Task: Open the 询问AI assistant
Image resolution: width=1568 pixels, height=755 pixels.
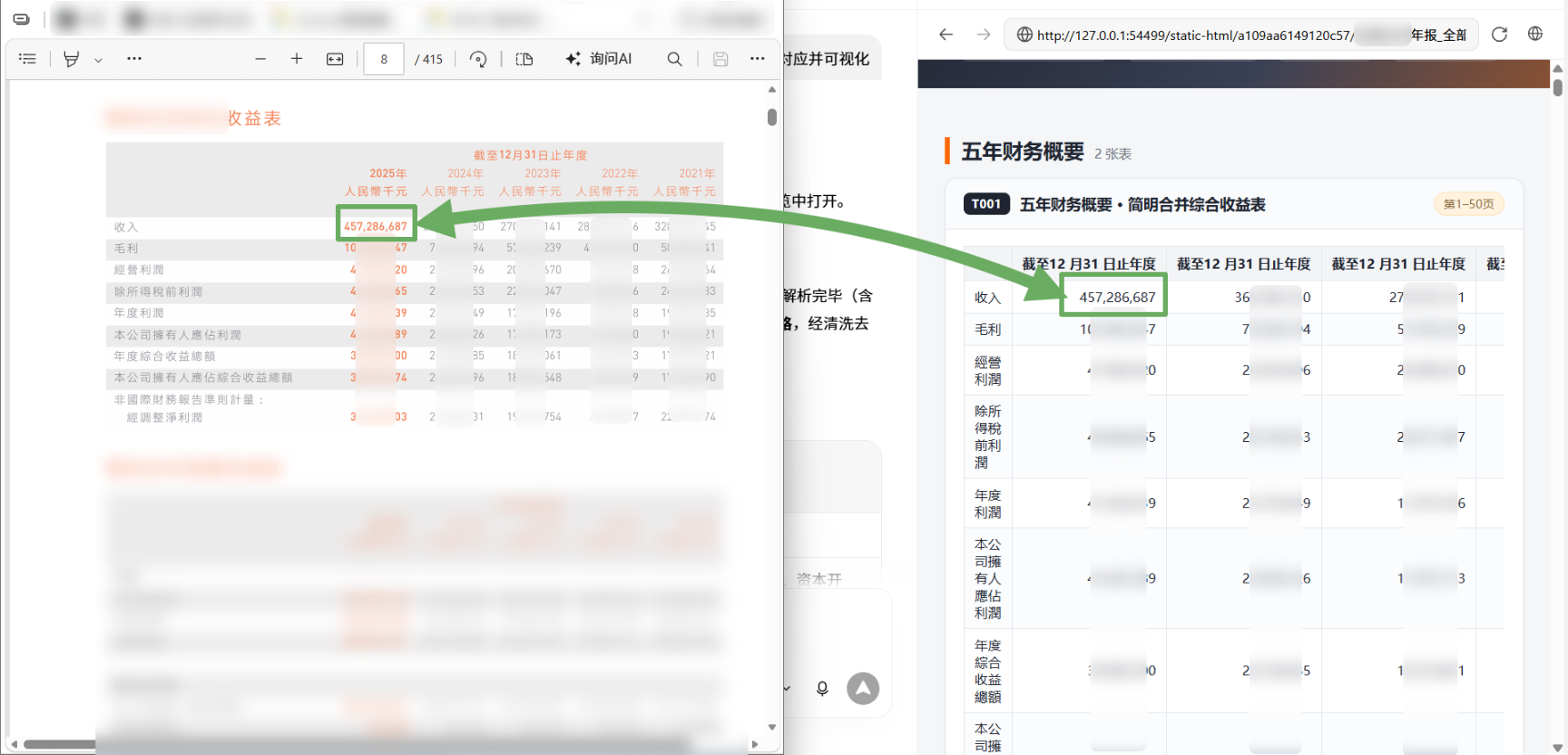Action: (599, 59)
